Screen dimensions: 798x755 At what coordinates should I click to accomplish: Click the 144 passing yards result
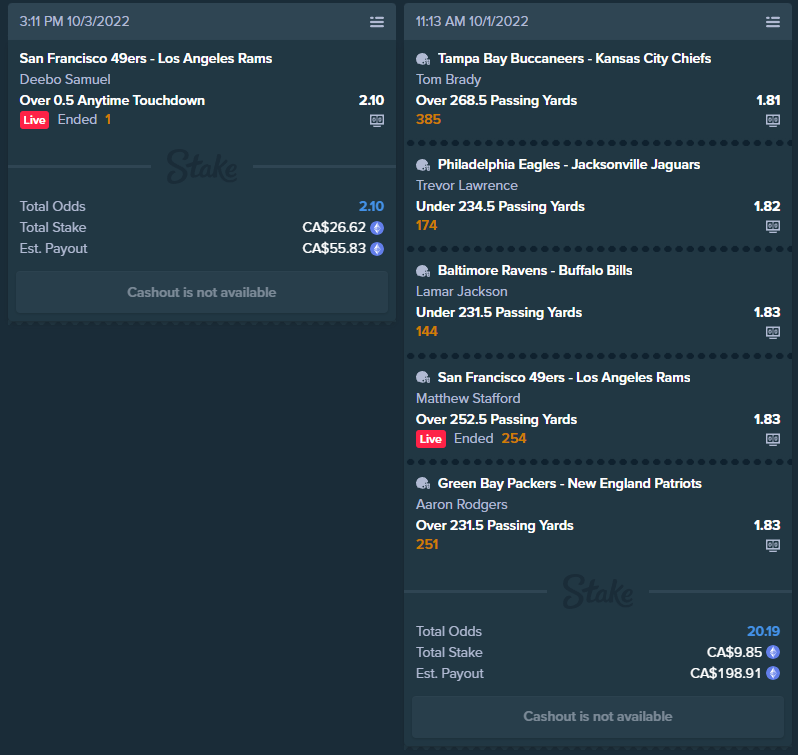426,331
